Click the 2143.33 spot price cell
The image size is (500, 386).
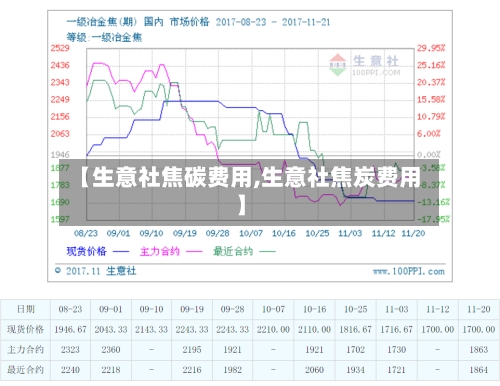[151, 329]
